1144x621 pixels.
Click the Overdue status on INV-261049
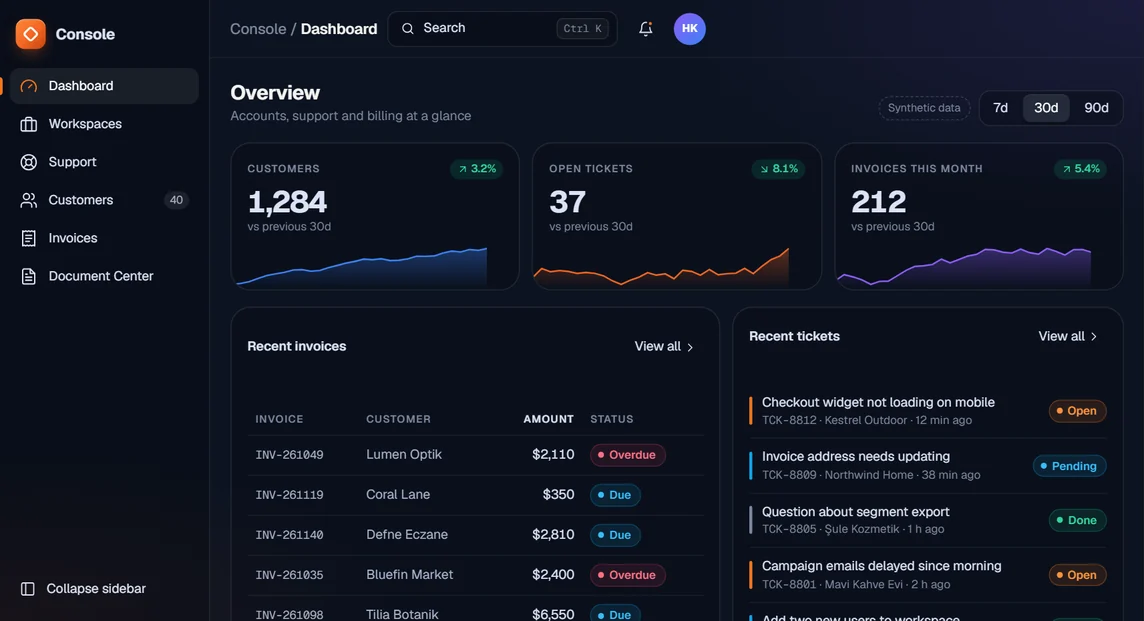click(627, 455)
